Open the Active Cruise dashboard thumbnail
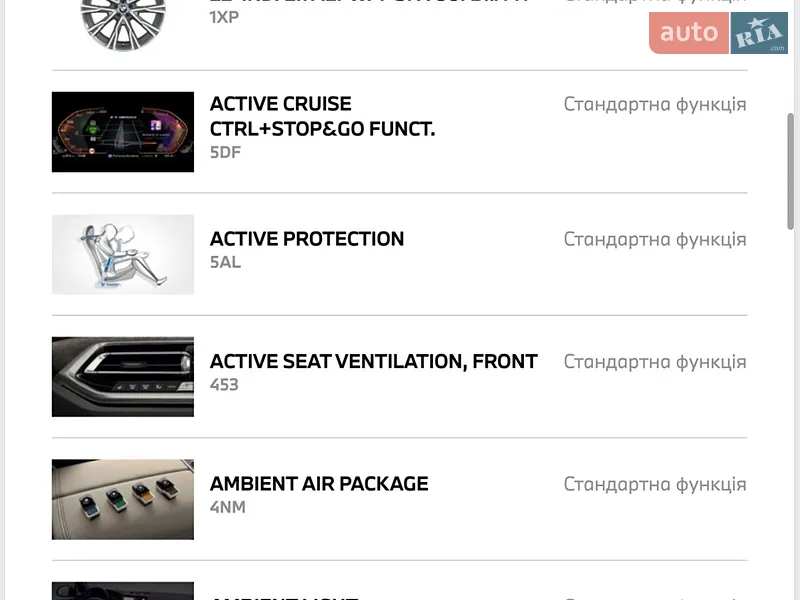 click(123, 132)
